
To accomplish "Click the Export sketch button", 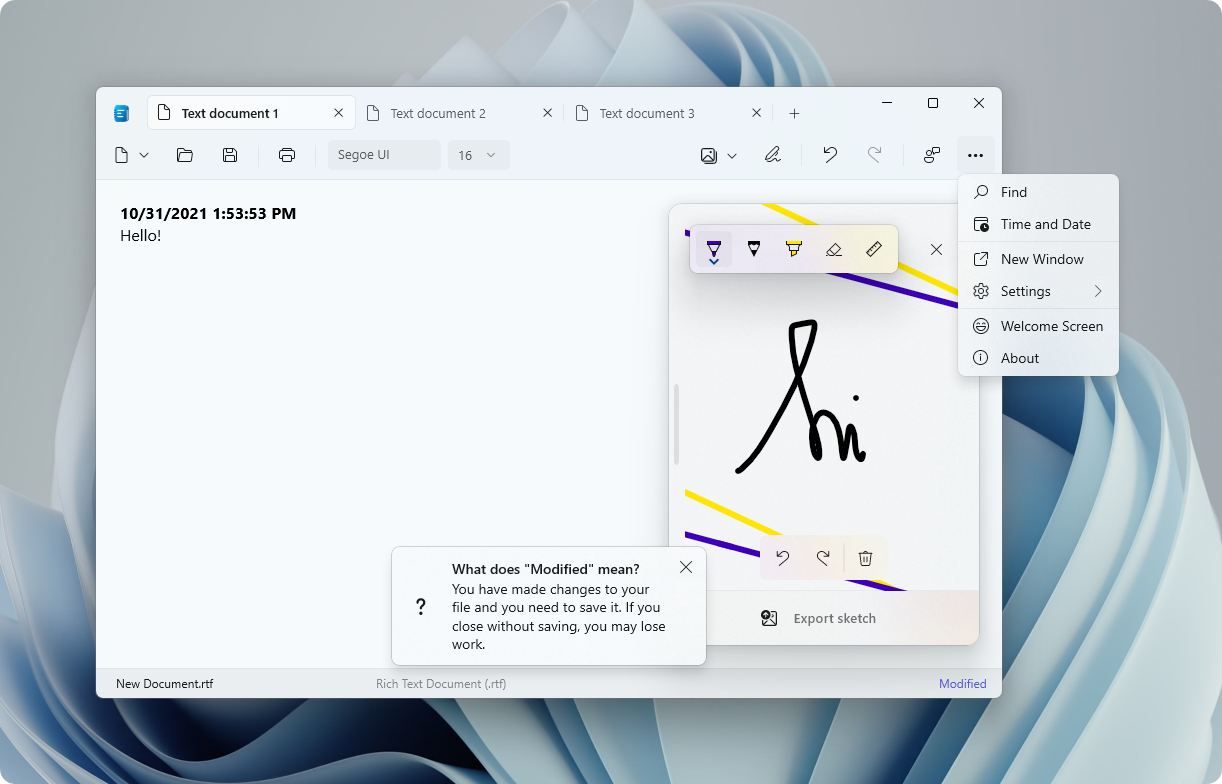I will pos(835,618).
